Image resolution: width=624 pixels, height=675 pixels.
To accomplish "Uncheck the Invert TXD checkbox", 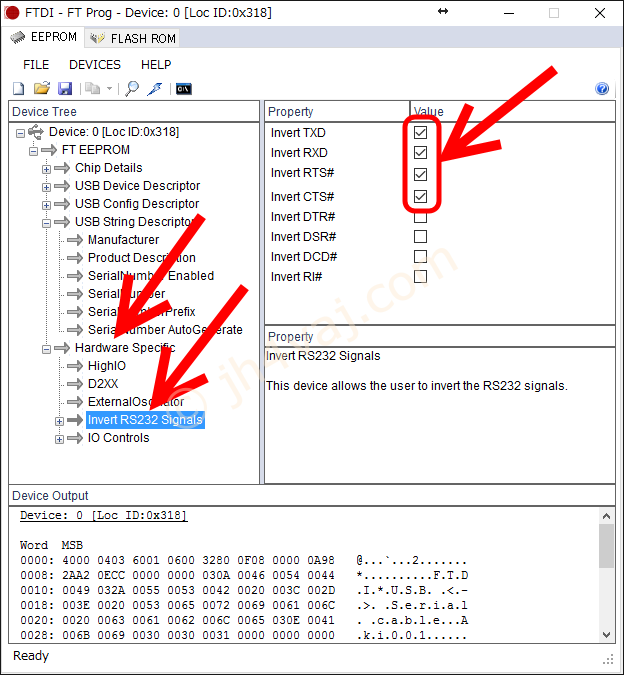I will click(x=420, y=133).
